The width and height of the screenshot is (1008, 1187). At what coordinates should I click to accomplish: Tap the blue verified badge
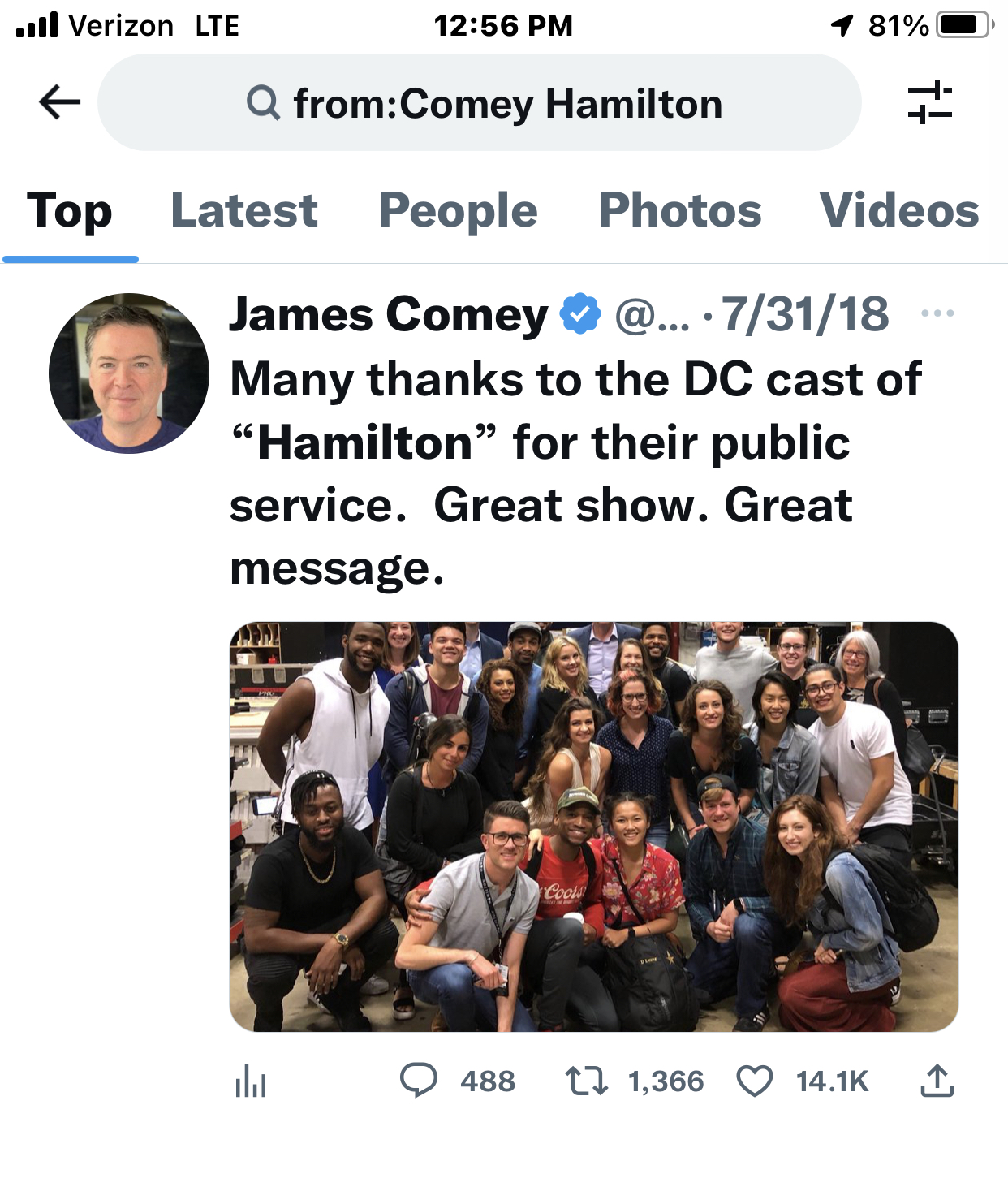(580, 315)
